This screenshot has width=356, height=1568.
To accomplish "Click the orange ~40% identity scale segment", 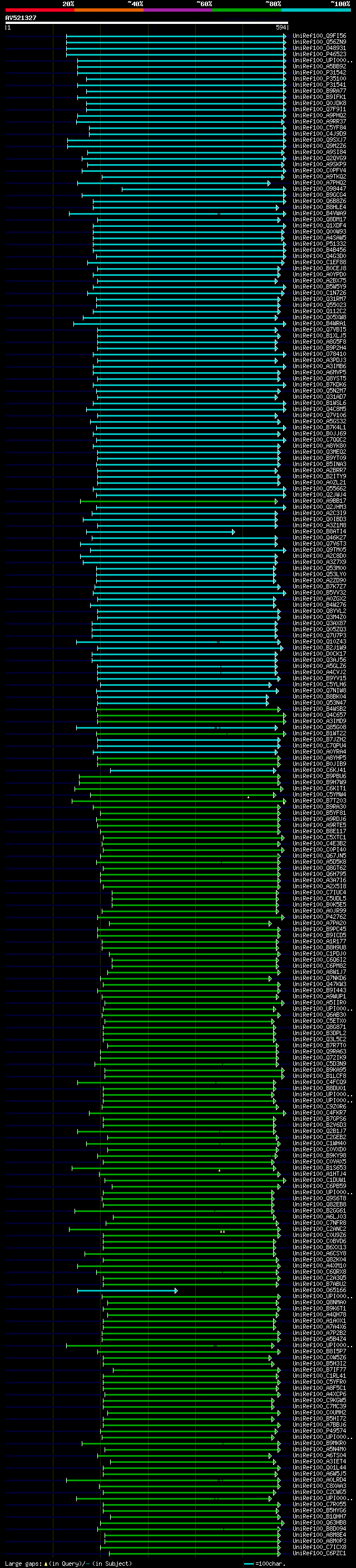I will click(109, 10).
